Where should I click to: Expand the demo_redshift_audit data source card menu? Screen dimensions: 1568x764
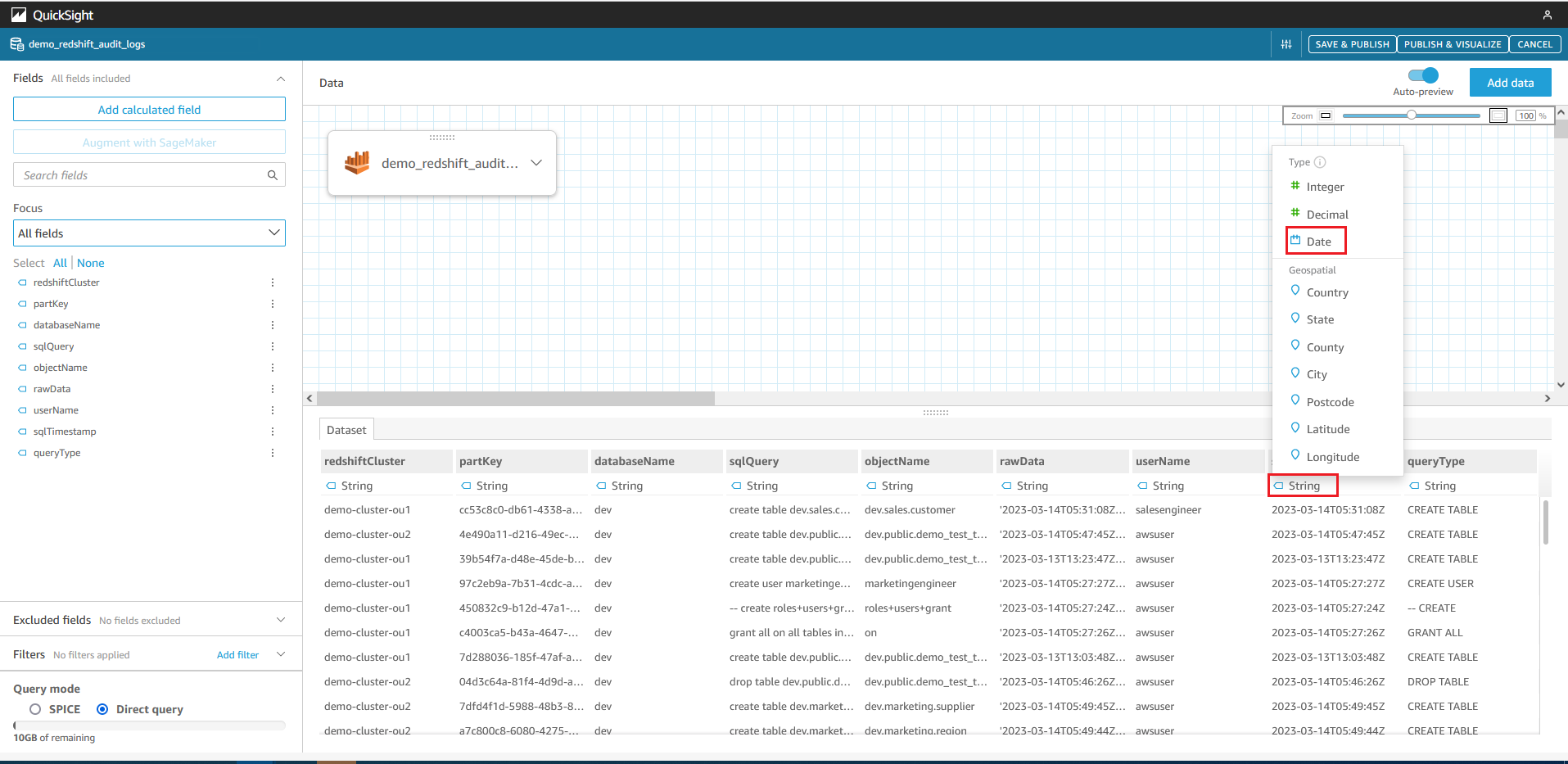(536, 163)
